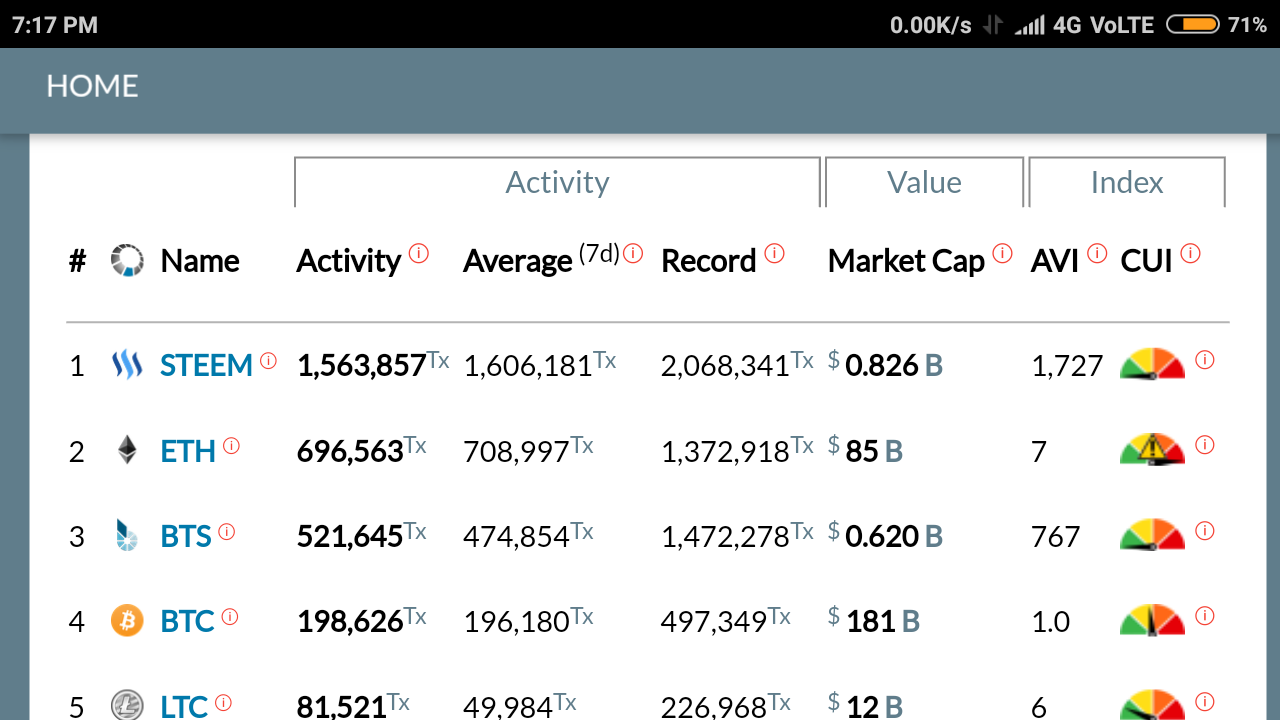
Task: Open info icon next to CUI header
Action: (1190, 253)
